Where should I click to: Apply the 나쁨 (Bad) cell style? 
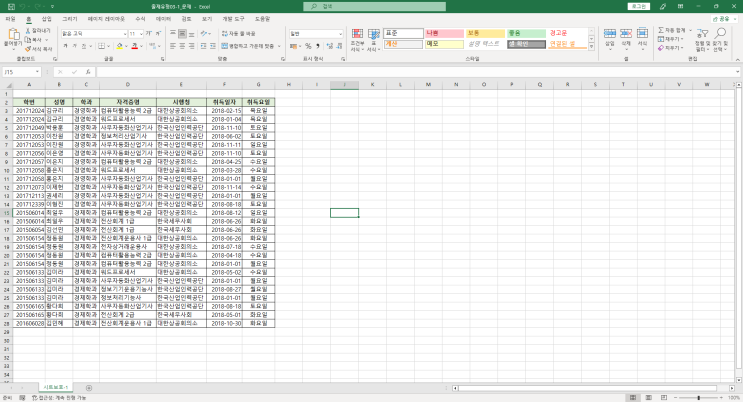pos(444,33)
